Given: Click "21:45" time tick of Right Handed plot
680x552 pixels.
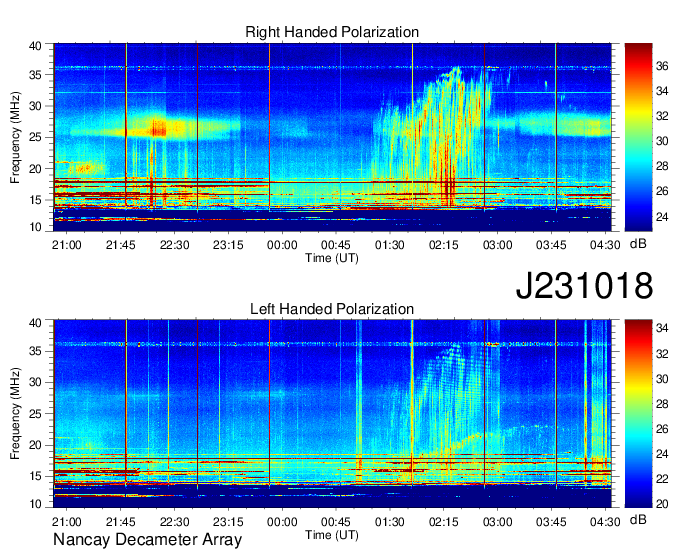Looking at the screenshot, I should 121,245.
